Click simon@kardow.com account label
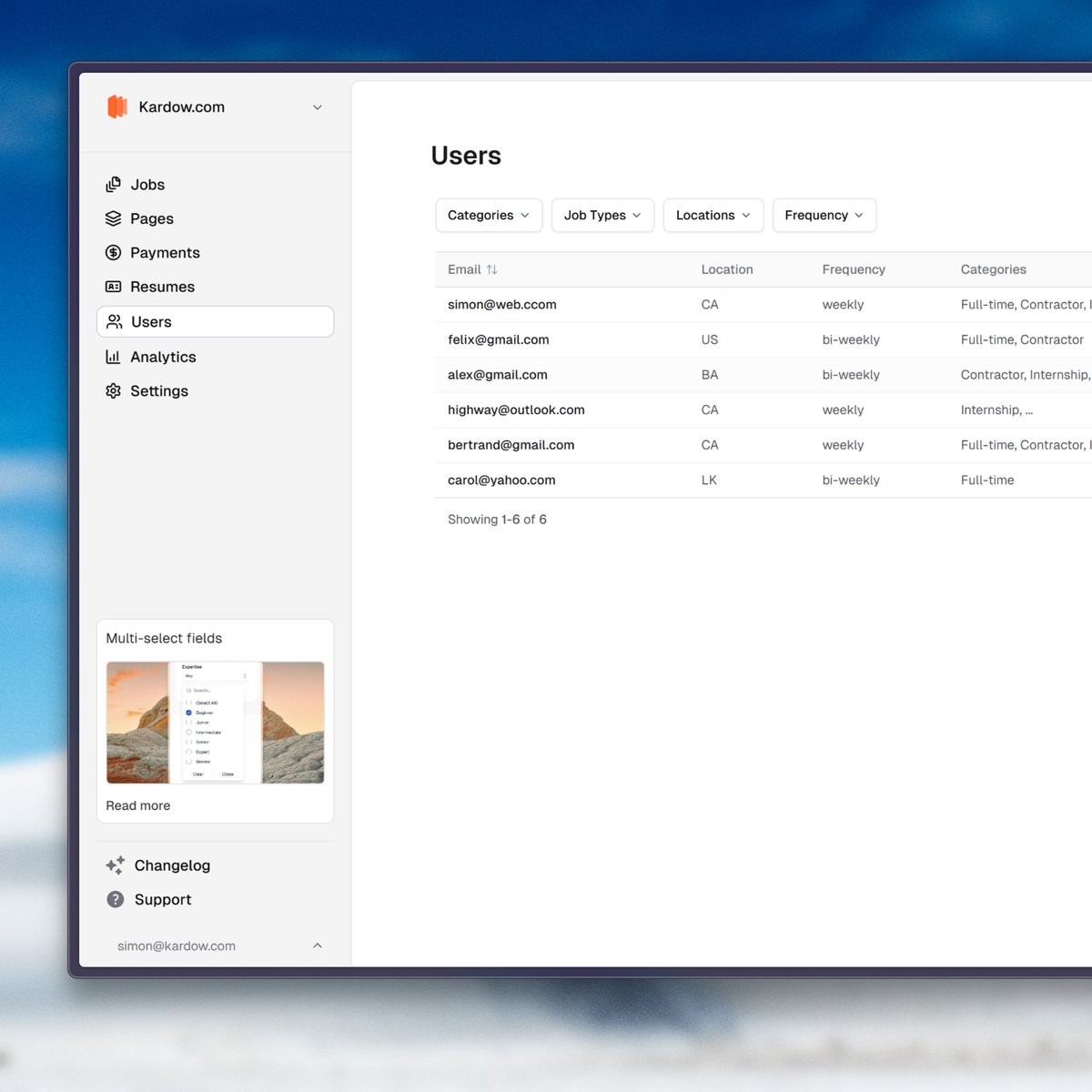The height and width of the screenshot is (1092, 1092). (177, 945)
